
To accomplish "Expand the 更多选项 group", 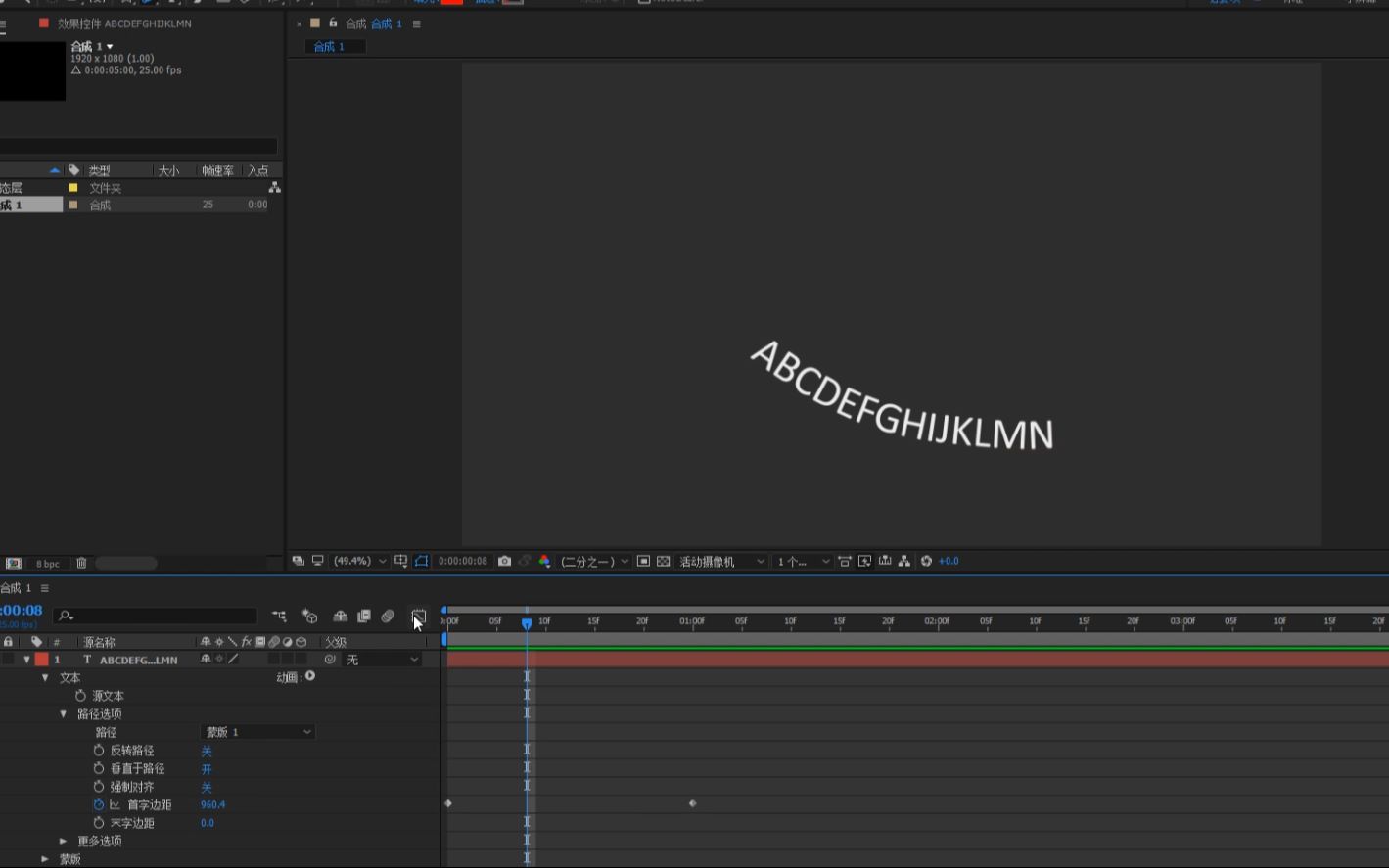I will pyautogui.click(x=64, y=841).
